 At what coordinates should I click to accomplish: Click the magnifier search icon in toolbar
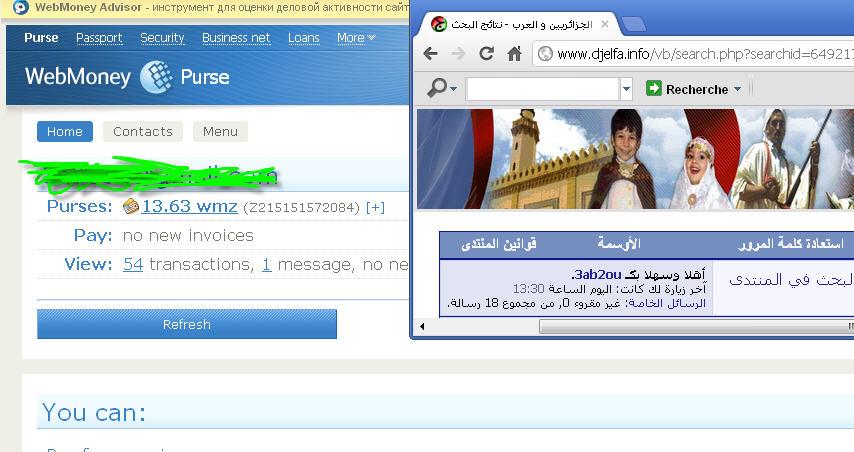click(437, 88)
